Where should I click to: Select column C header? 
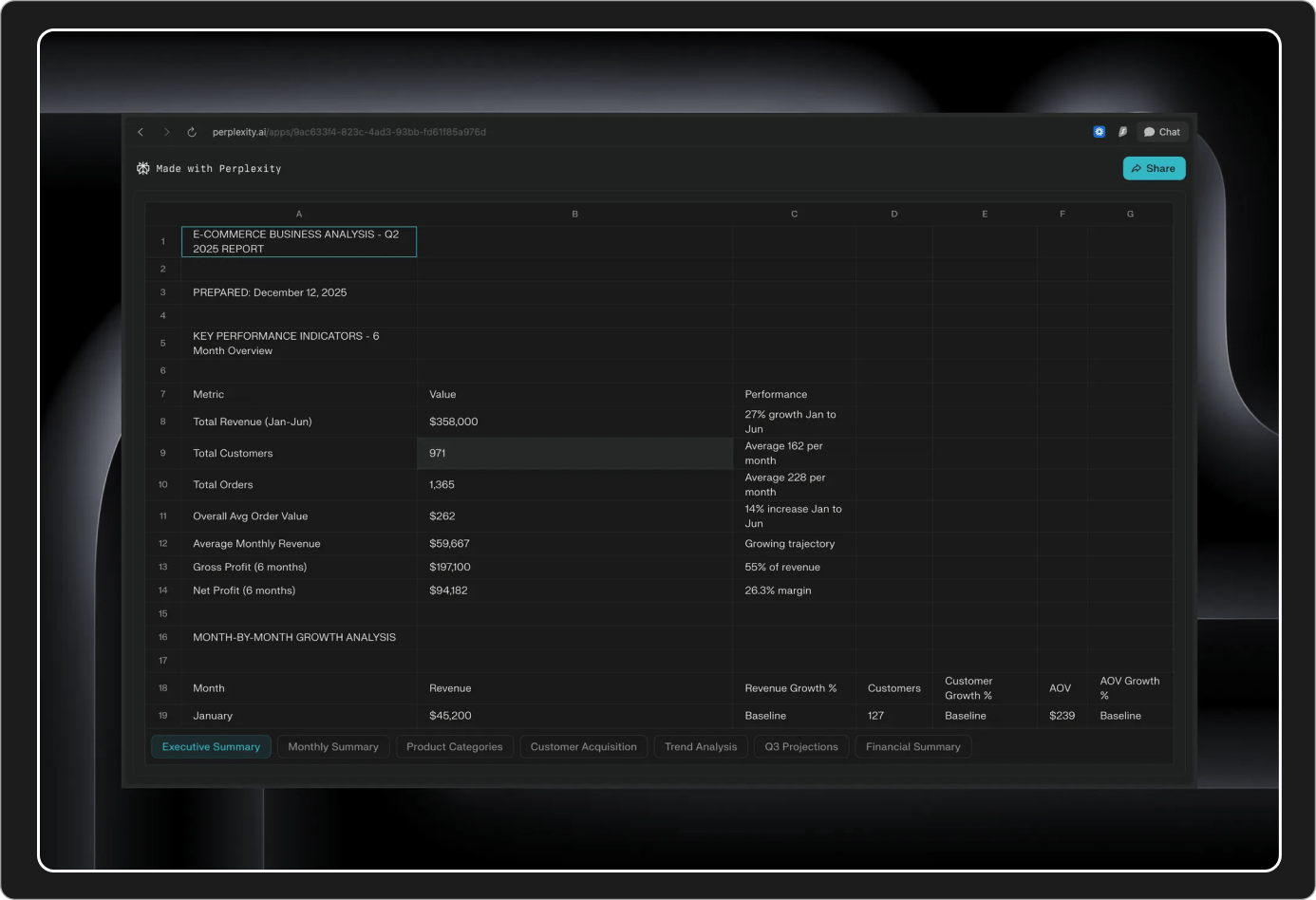coord(795,214)
